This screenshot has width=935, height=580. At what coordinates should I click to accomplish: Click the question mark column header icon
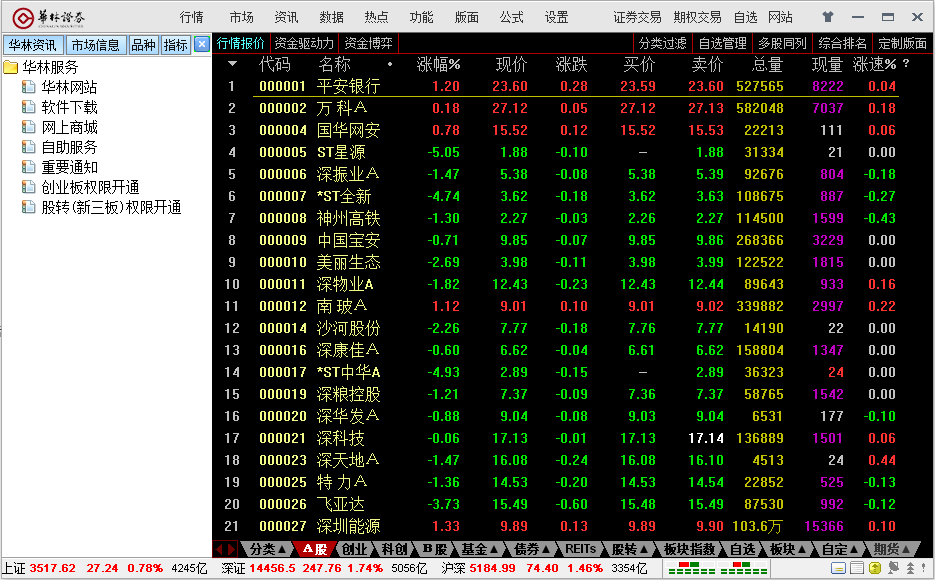point(906,64)
